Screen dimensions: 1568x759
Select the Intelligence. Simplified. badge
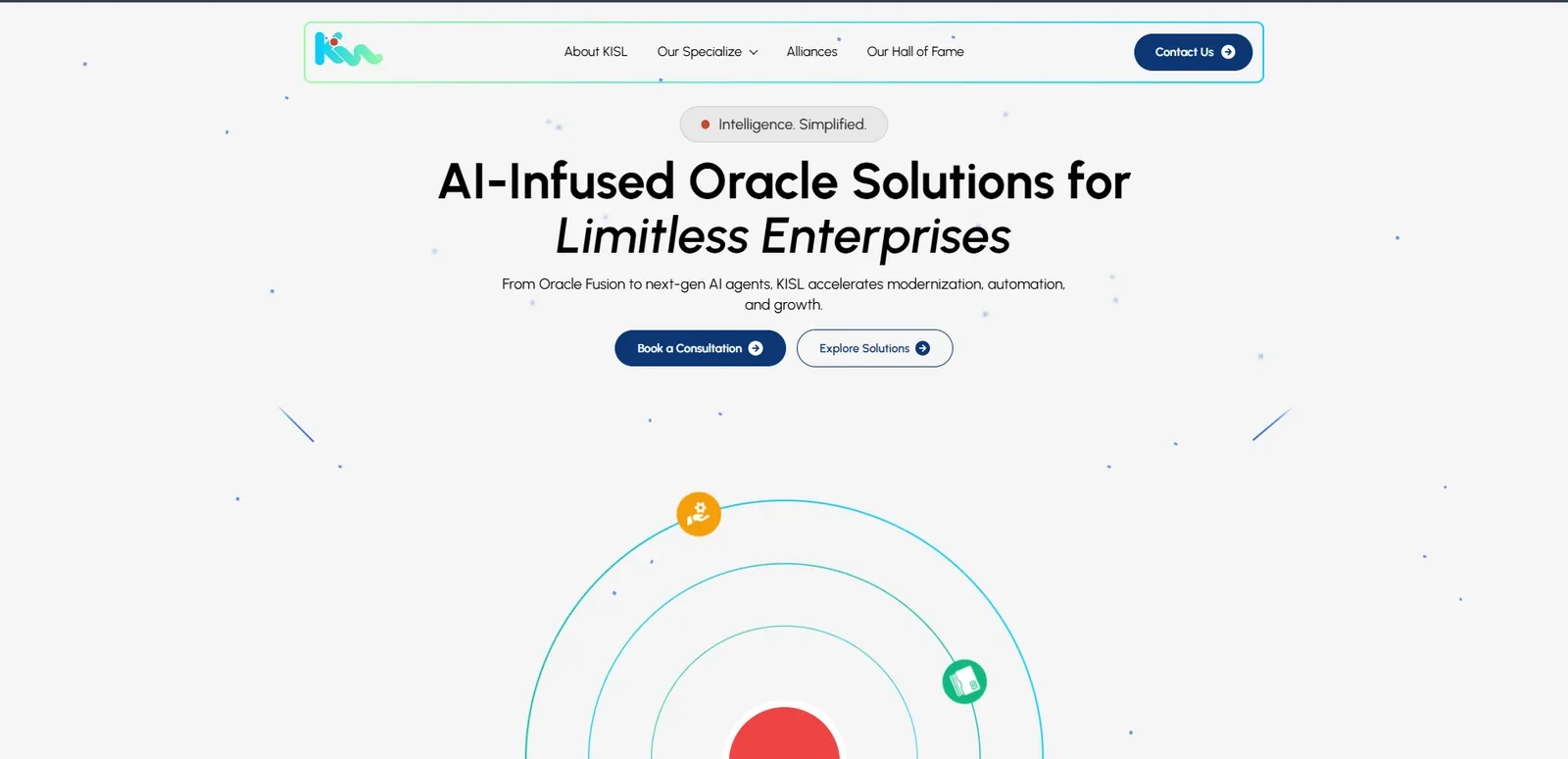[x=784, y=125]
